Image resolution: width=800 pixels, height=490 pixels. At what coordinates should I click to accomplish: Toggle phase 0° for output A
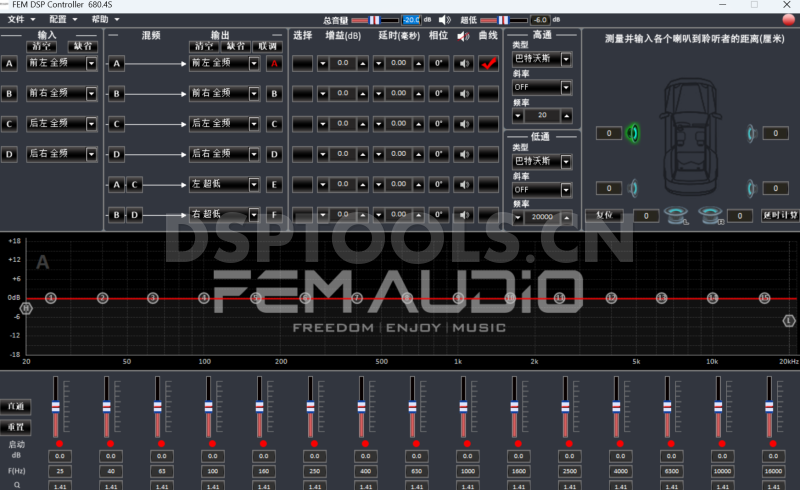[x=438, y=64]
